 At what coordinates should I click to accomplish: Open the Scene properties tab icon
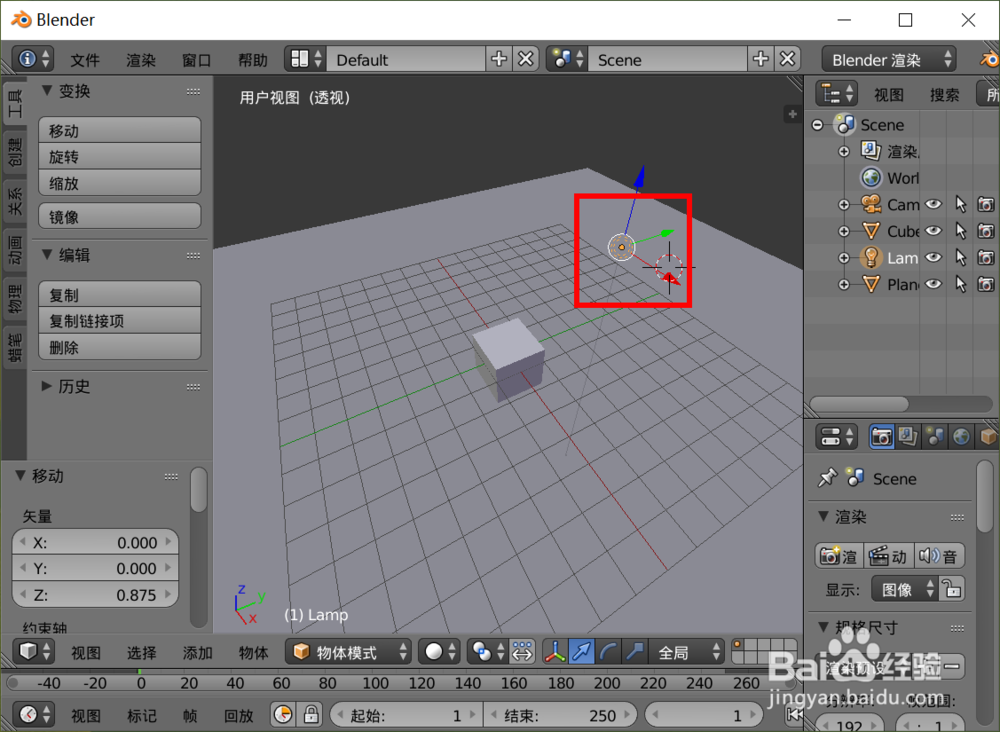click(x=935, y=437)
